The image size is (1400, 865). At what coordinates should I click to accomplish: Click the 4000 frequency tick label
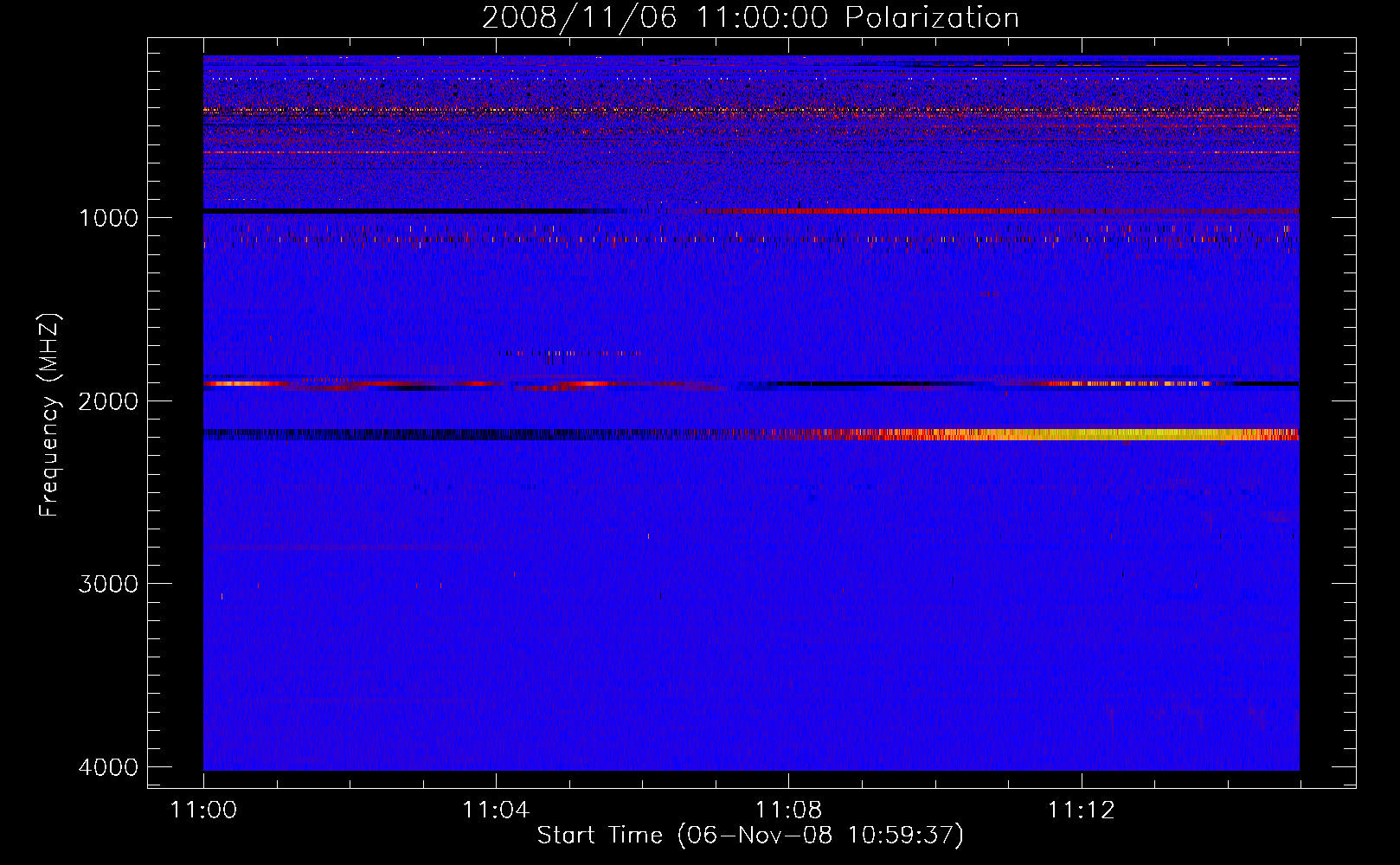tap(108, 767)
